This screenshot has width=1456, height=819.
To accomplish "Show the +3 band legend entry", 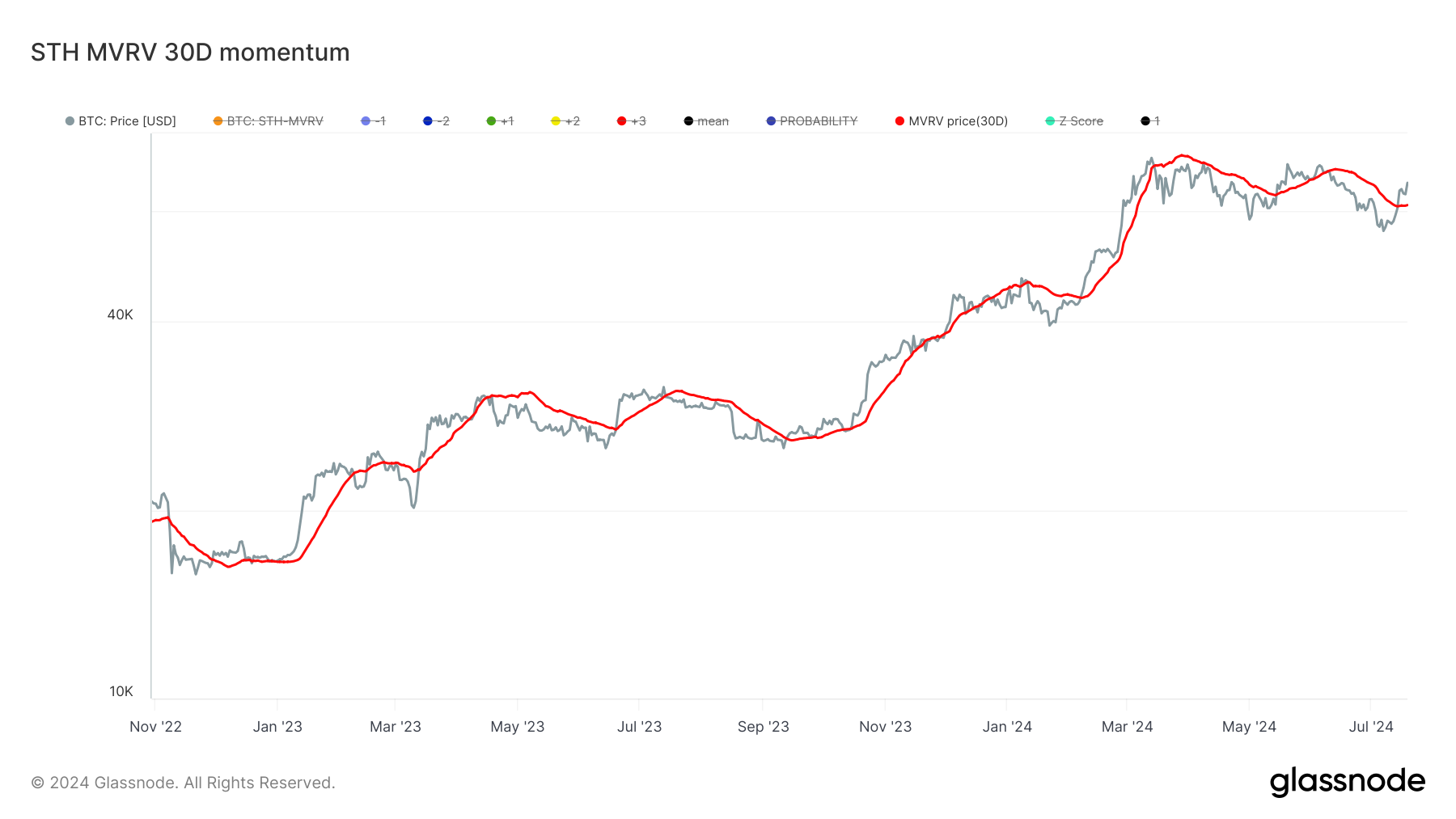I will [631, 121].
